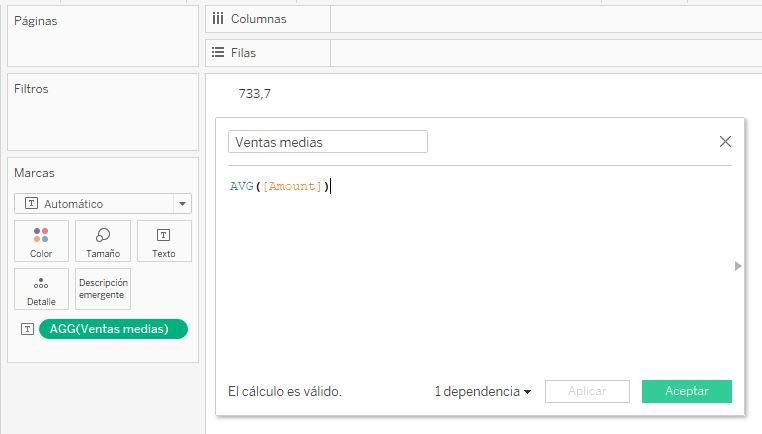Click the Columnas shelf icon

(x=218, y=18)
